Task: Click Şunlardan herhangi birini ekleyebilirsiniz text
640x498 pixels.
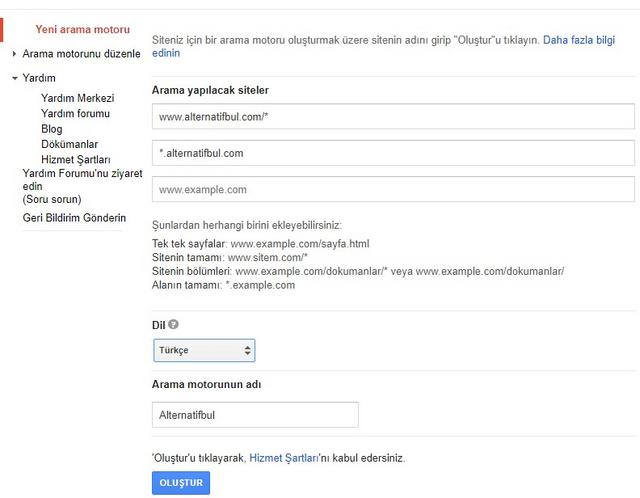Action: [247, 225]
